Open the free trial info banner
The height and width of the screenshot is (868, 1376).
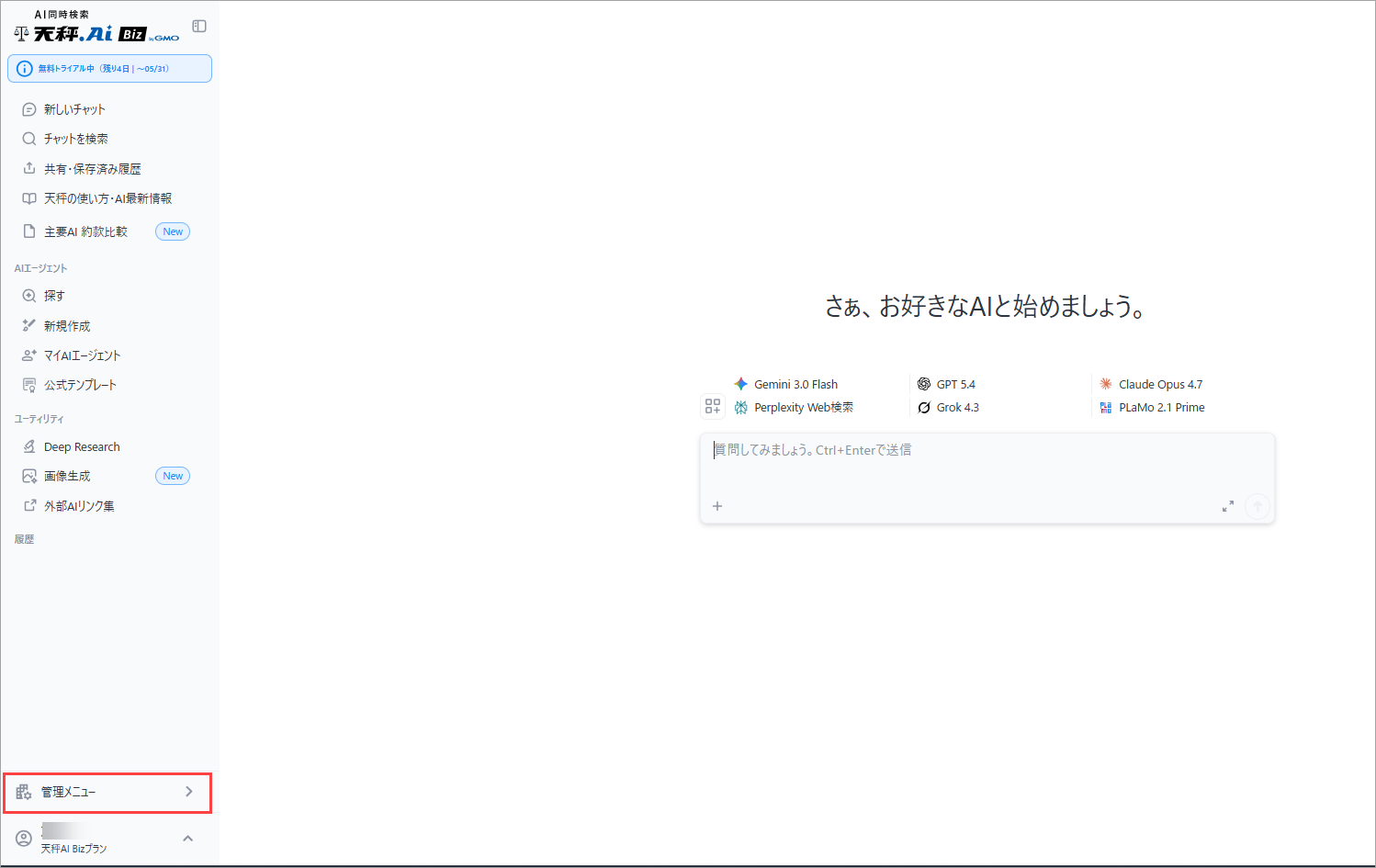[x=109, y=69]
